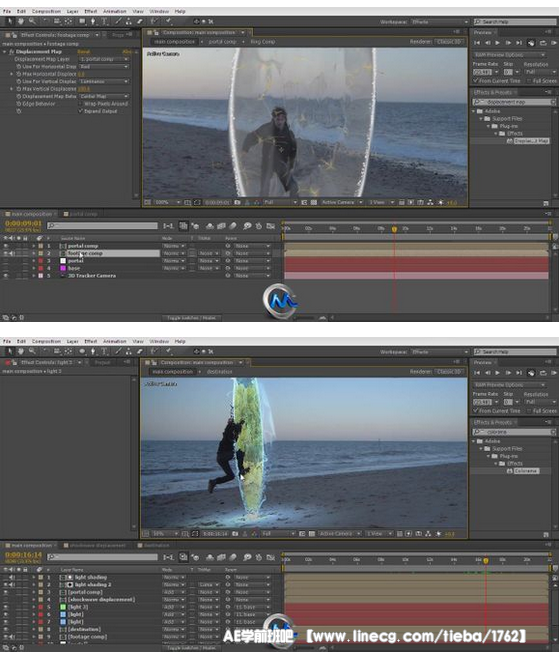Expand Max Vertical Displacement property

12,89
